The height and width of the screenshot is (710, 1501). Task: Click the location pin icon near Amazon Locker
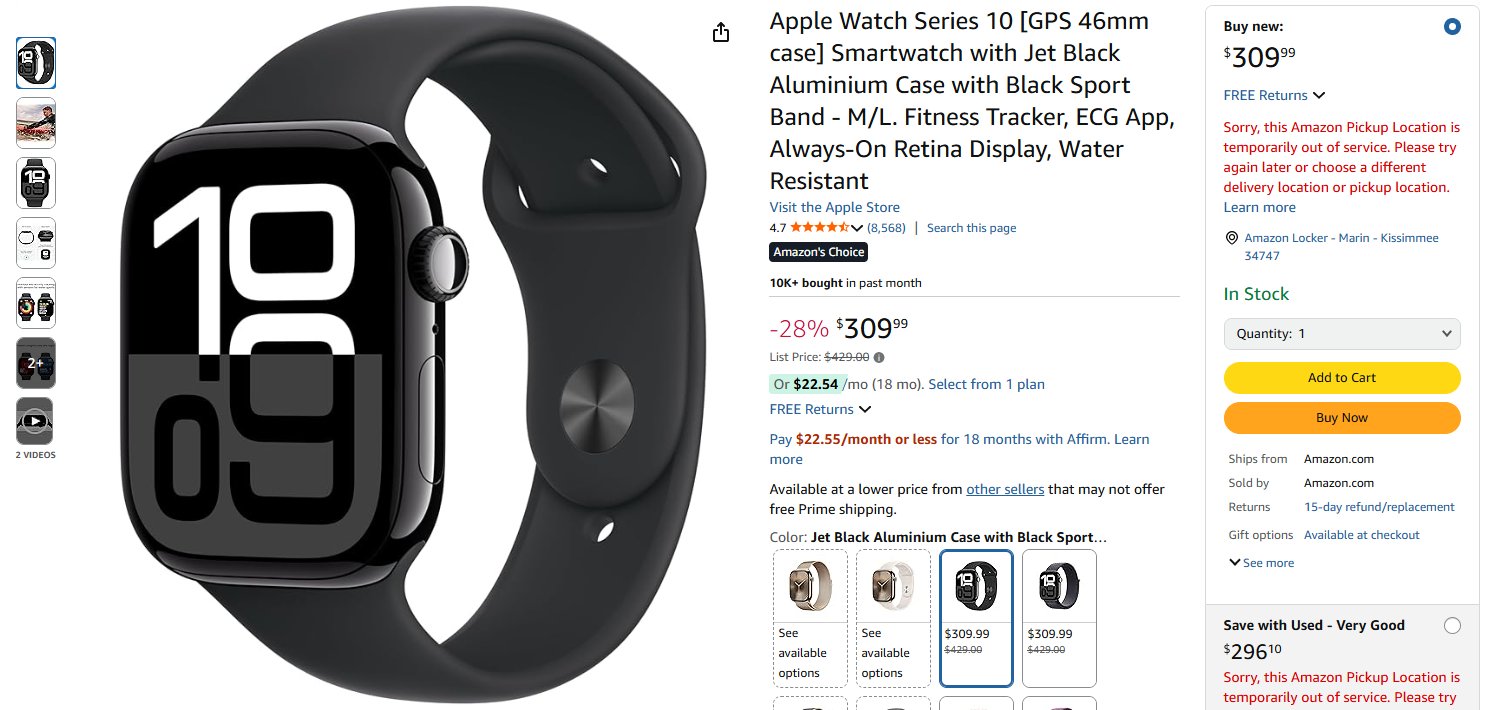(1231, 238)
